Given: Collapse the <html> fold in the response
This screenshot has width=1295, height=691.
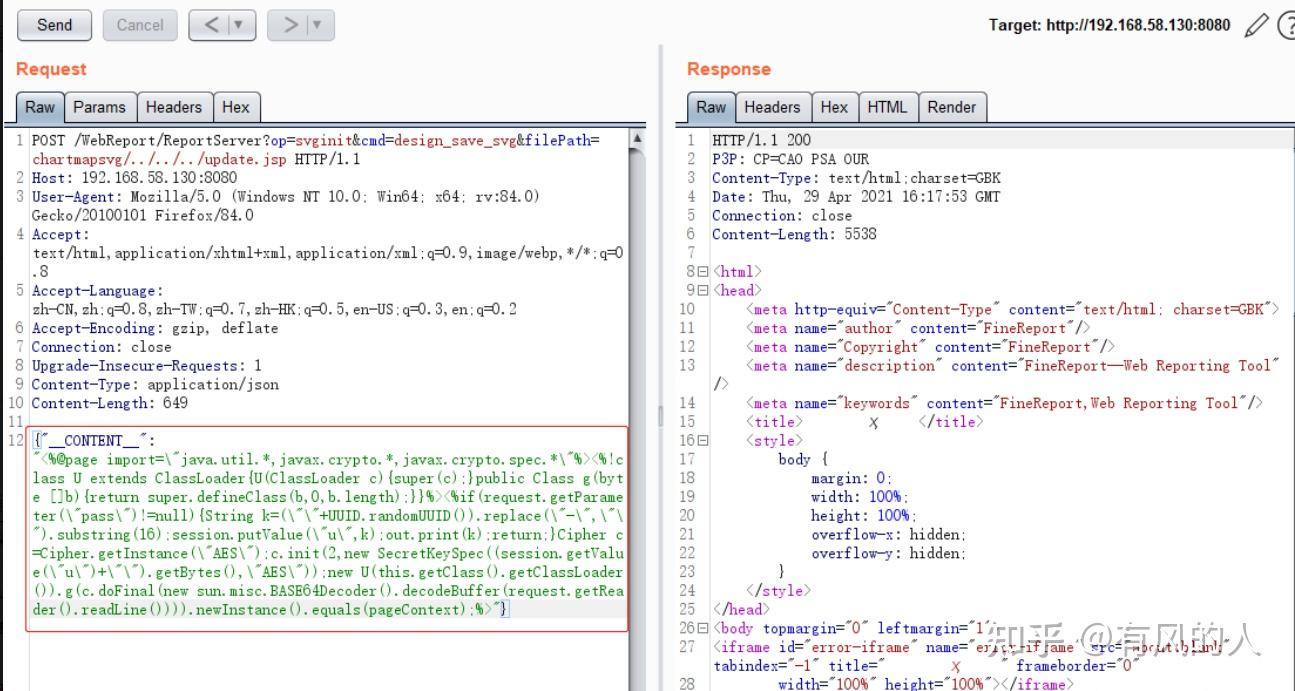Looking at the screenshot, I should tap(703, 272).
